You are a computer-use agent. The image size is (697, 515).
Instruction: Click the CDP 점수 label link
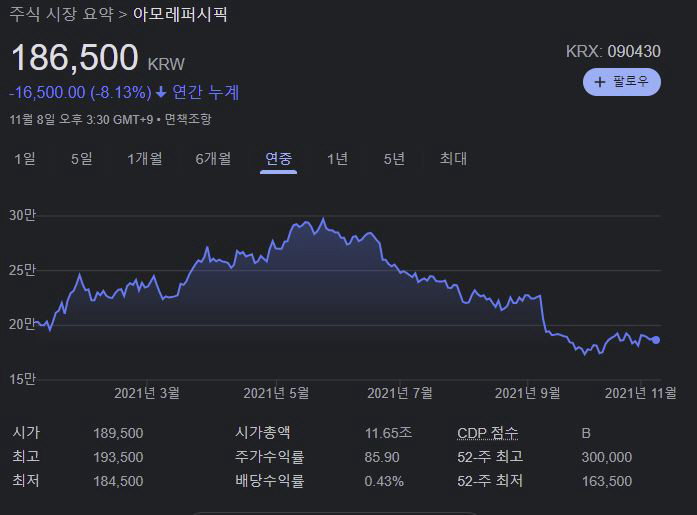pyautogui.click(x=488, y=433)
